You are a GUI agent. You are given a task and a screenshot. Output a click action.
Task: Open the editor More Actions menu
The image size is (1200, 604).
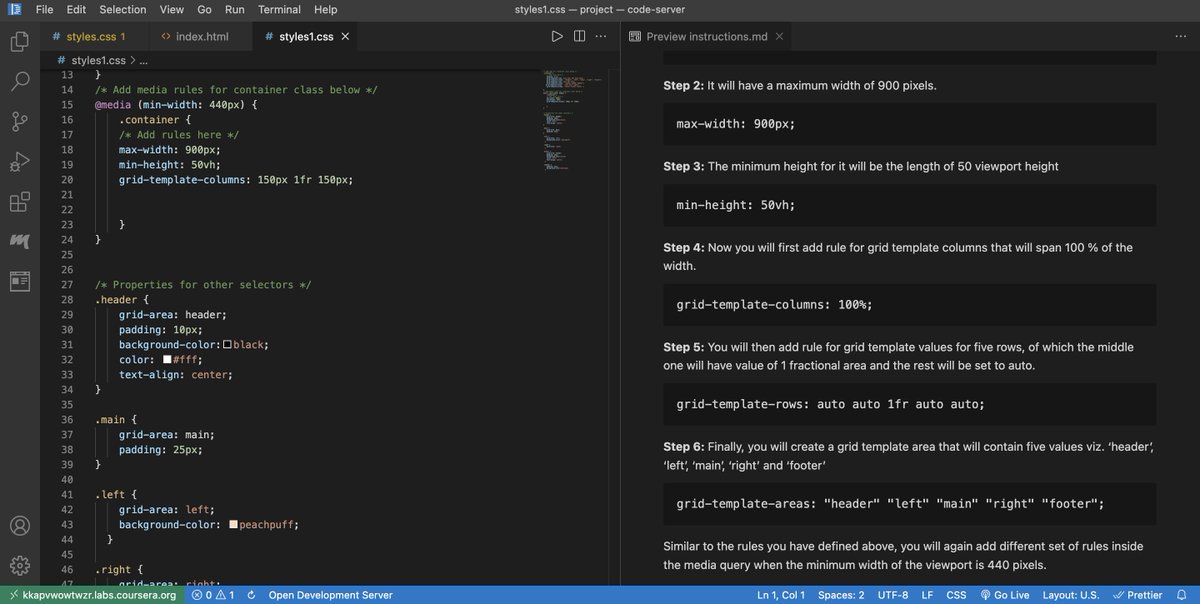[601, 35]
